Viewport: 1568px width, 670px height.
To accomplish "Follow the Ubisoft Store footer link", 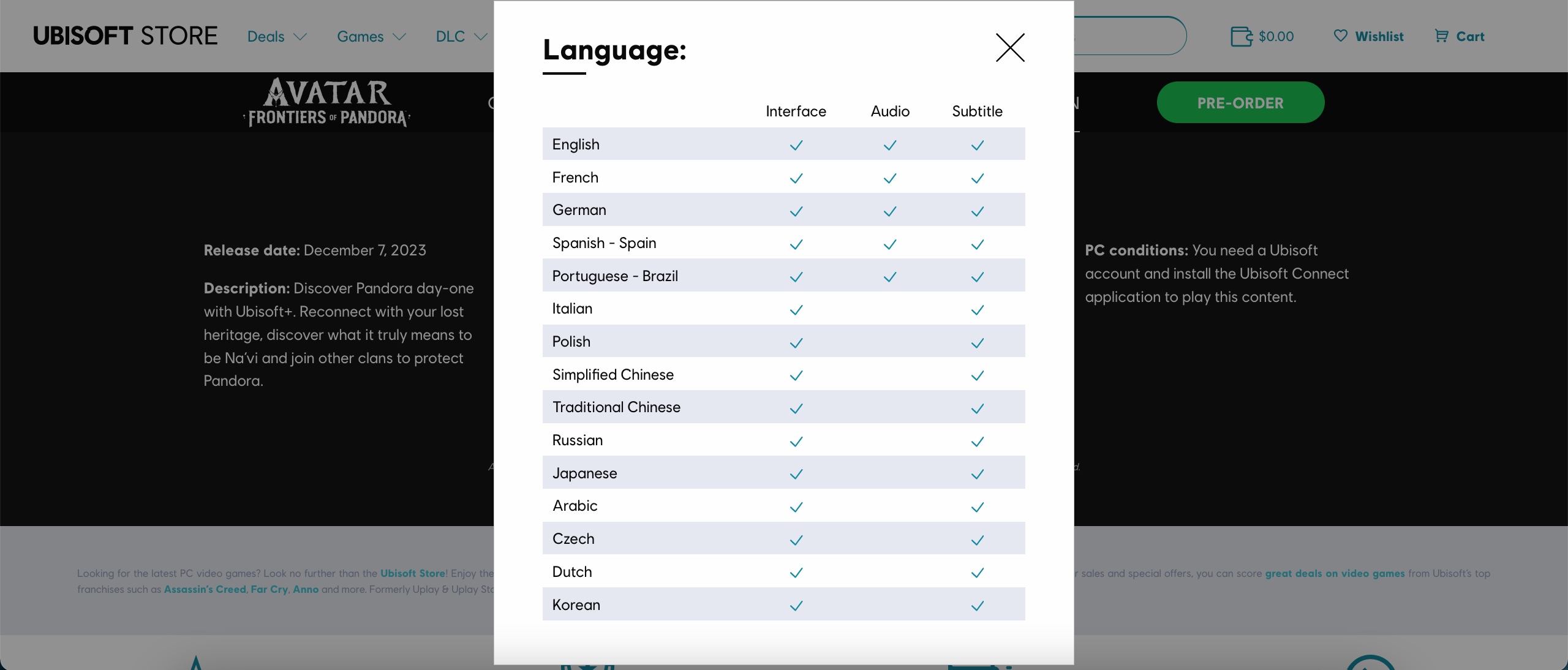I will click(x=413, y=573).
